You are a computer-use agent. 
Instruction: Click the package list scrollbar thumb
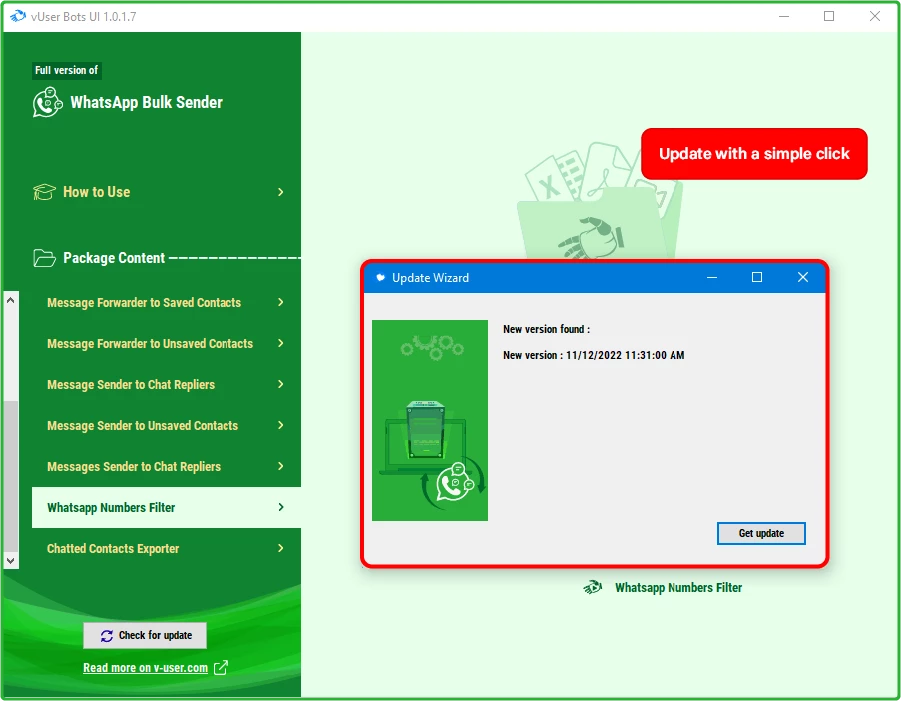10,476
